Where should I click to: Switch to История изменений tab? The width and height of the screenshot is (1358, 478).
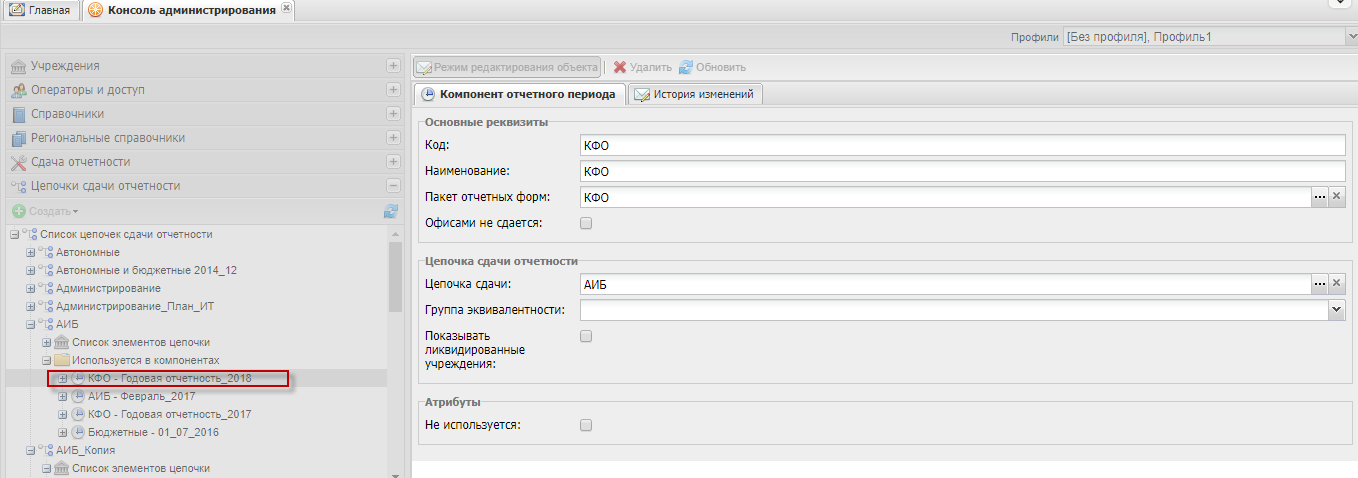(697, 94)
